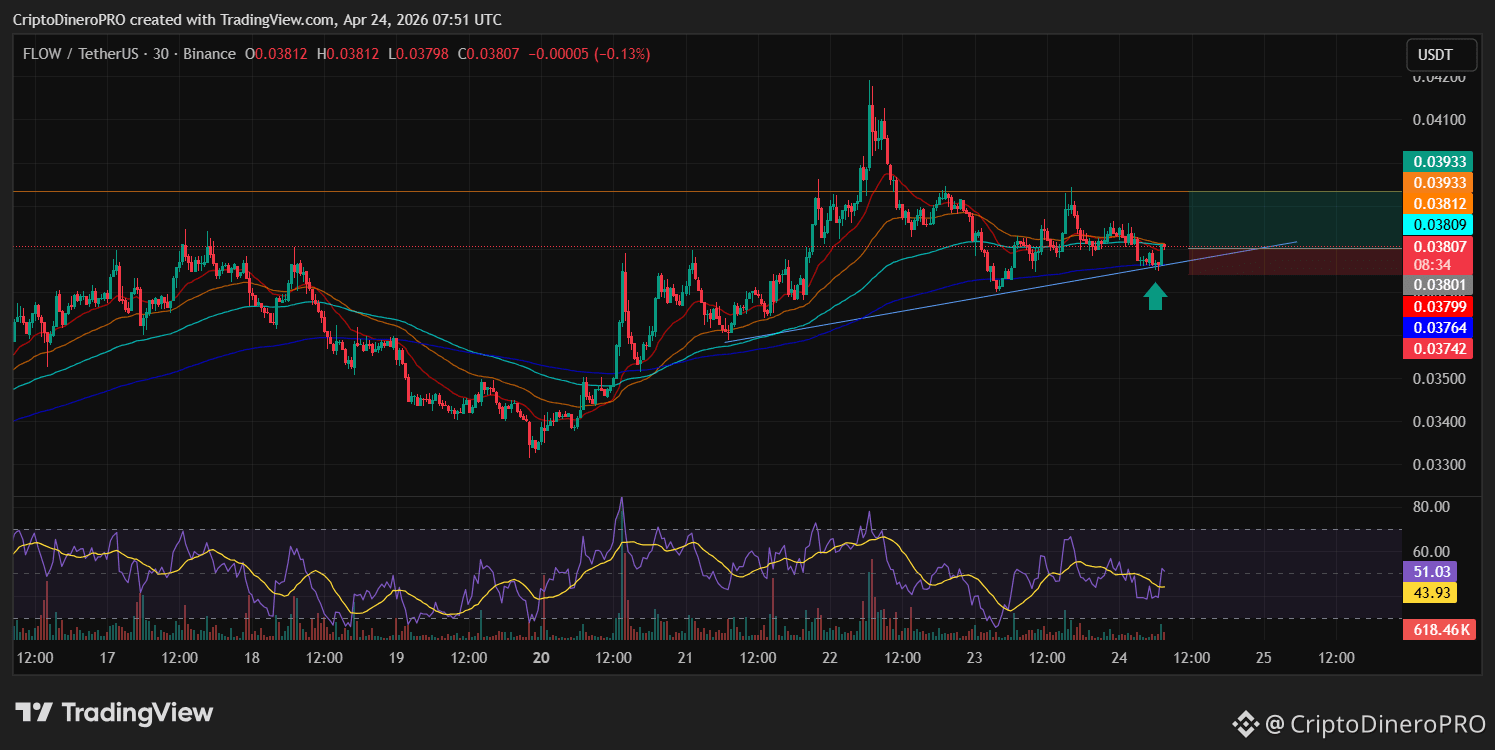Click date 18 on the time axis
The image size is (1495, 750).
coord(252,658)
